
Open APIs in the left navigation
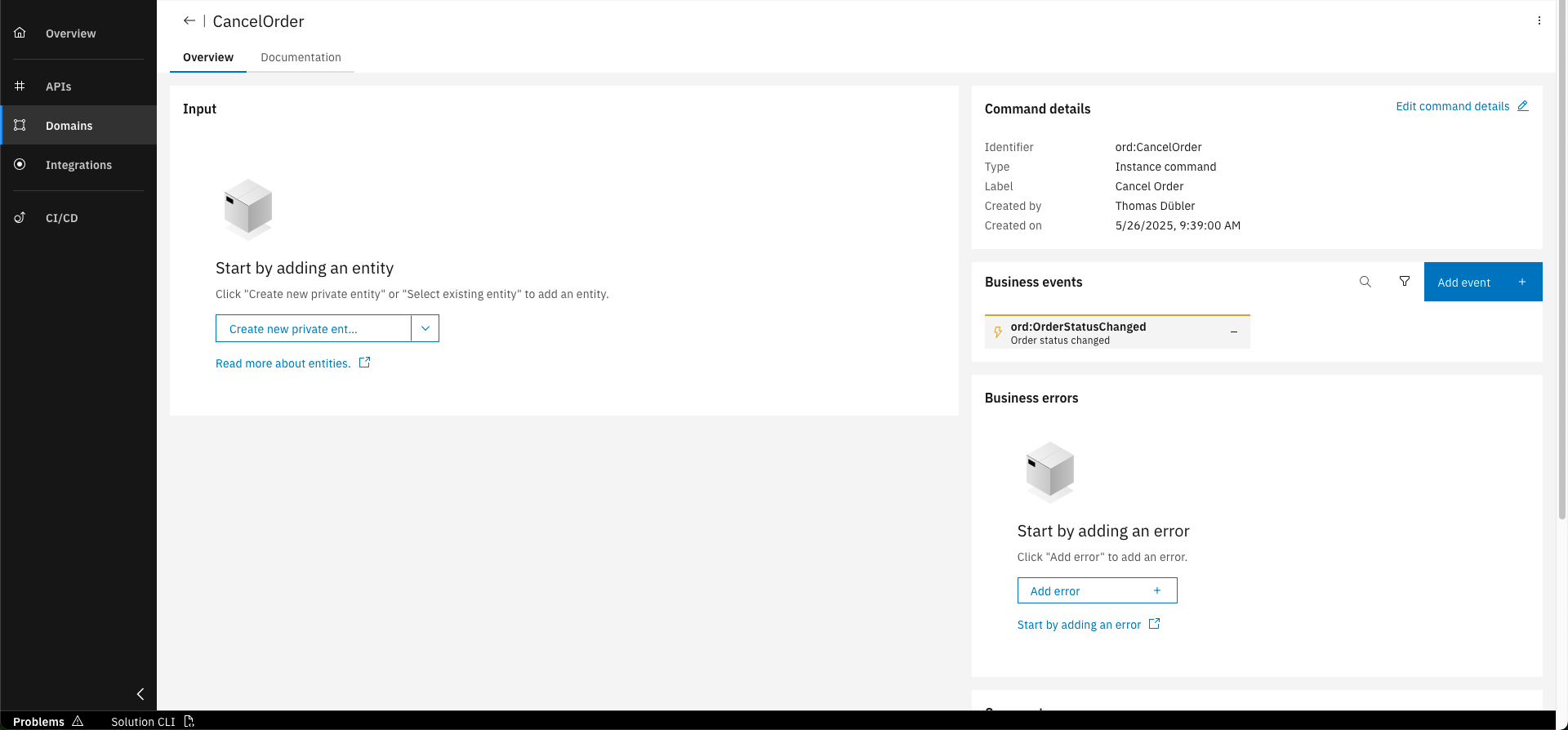(x=78, y=87)
